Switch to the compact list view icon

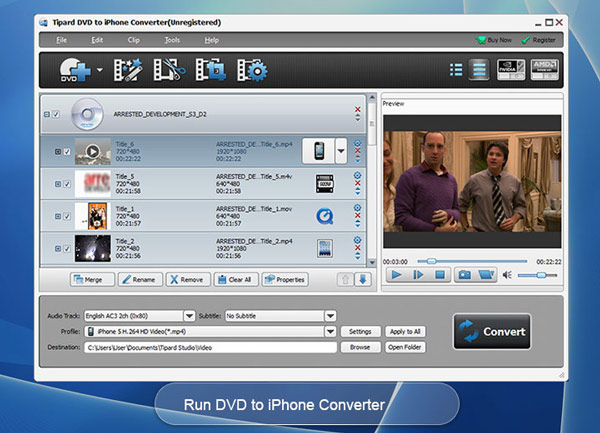pyautogui.click(x=456, y=70)
